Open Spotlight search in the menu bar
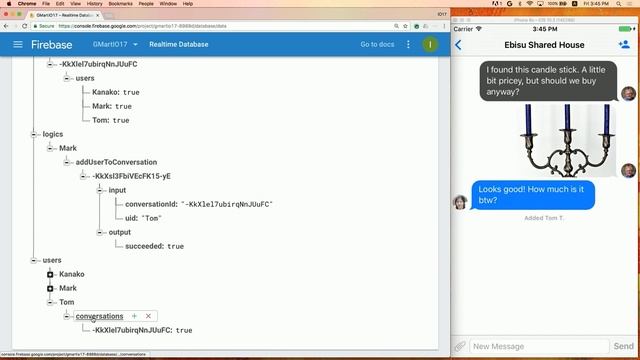640x360 pixels. [619, 4]
